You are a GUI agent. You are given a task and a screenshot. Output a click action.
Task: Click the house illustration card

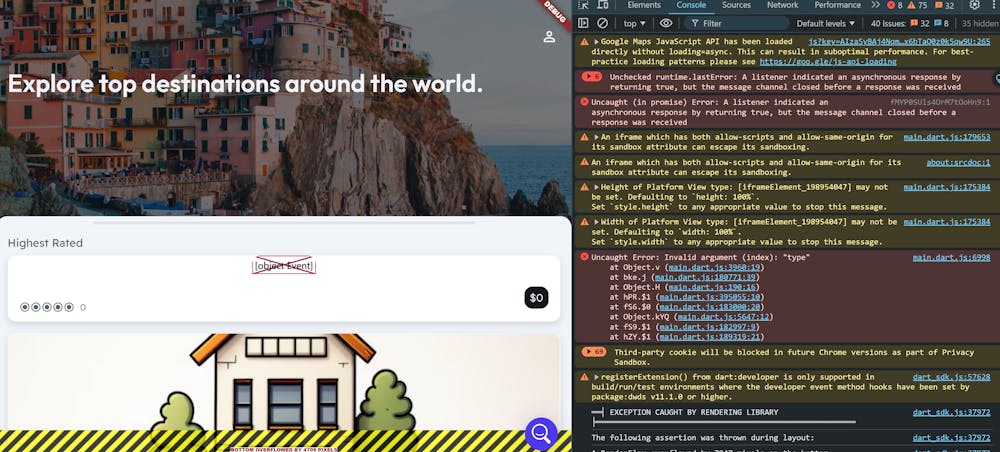point(283,383)
